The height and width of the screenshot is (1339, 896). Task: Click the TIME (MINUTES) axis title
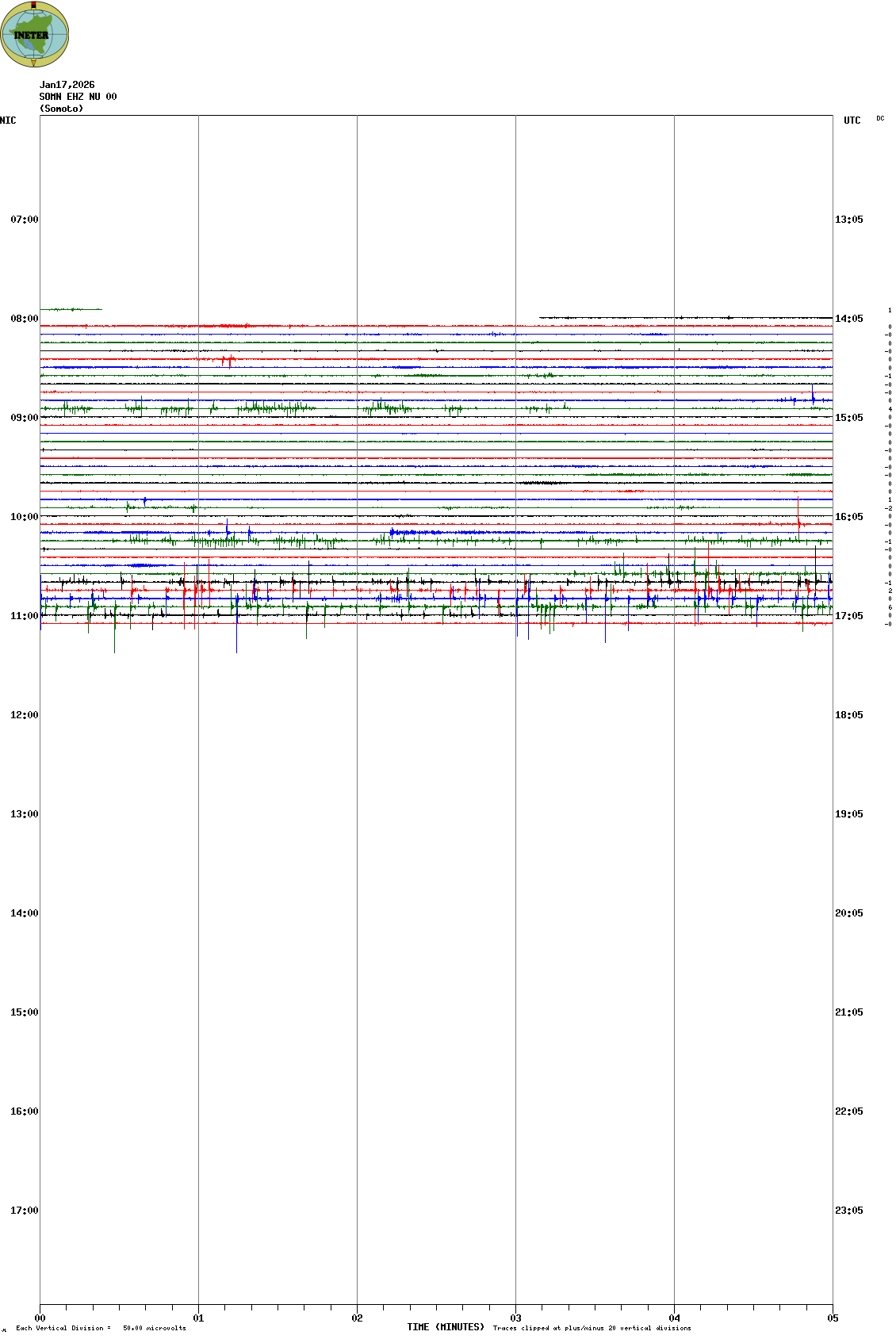(445, 1327)
